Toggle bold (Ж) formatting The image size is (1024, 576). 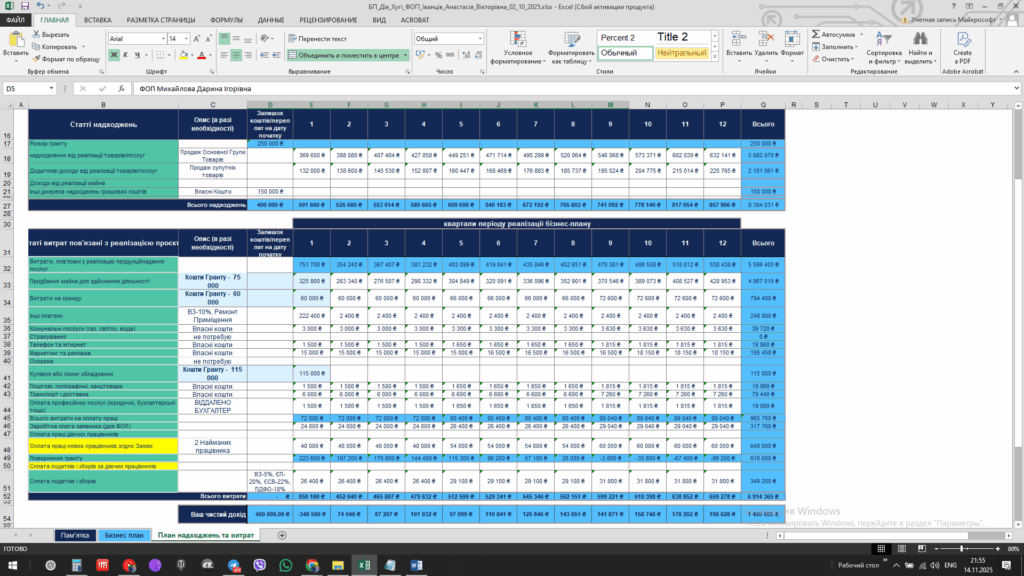tap(112, 55)
